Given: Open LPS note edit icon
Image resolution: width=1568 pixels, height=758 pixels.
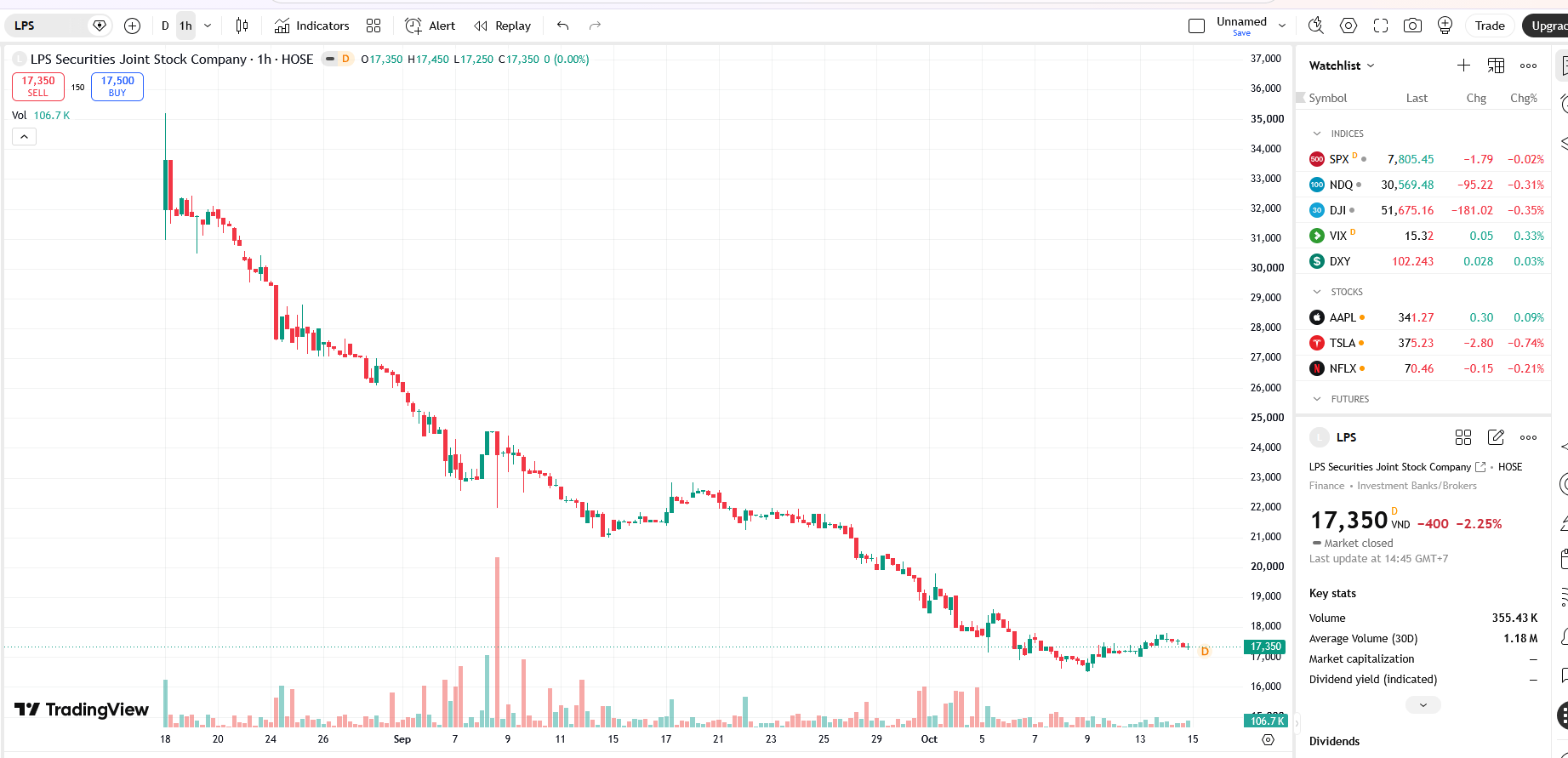Looking at the screenshot, I should [1496, 437].
